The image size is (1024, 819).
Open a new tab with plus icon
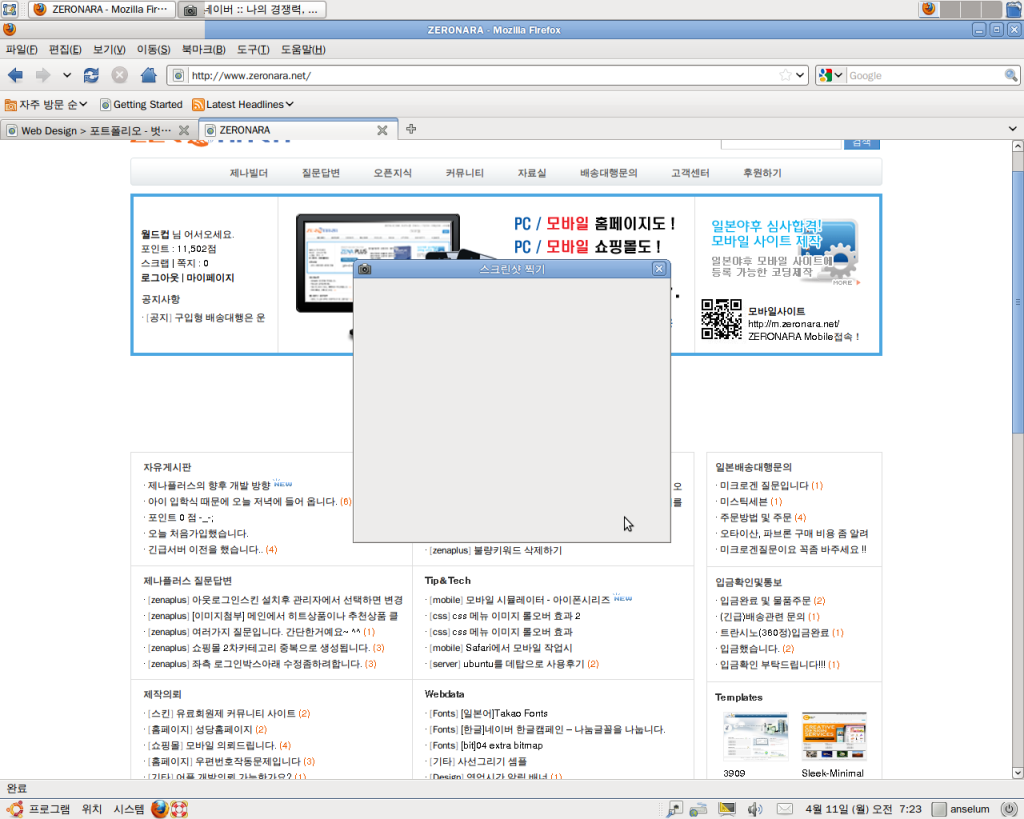411,129
